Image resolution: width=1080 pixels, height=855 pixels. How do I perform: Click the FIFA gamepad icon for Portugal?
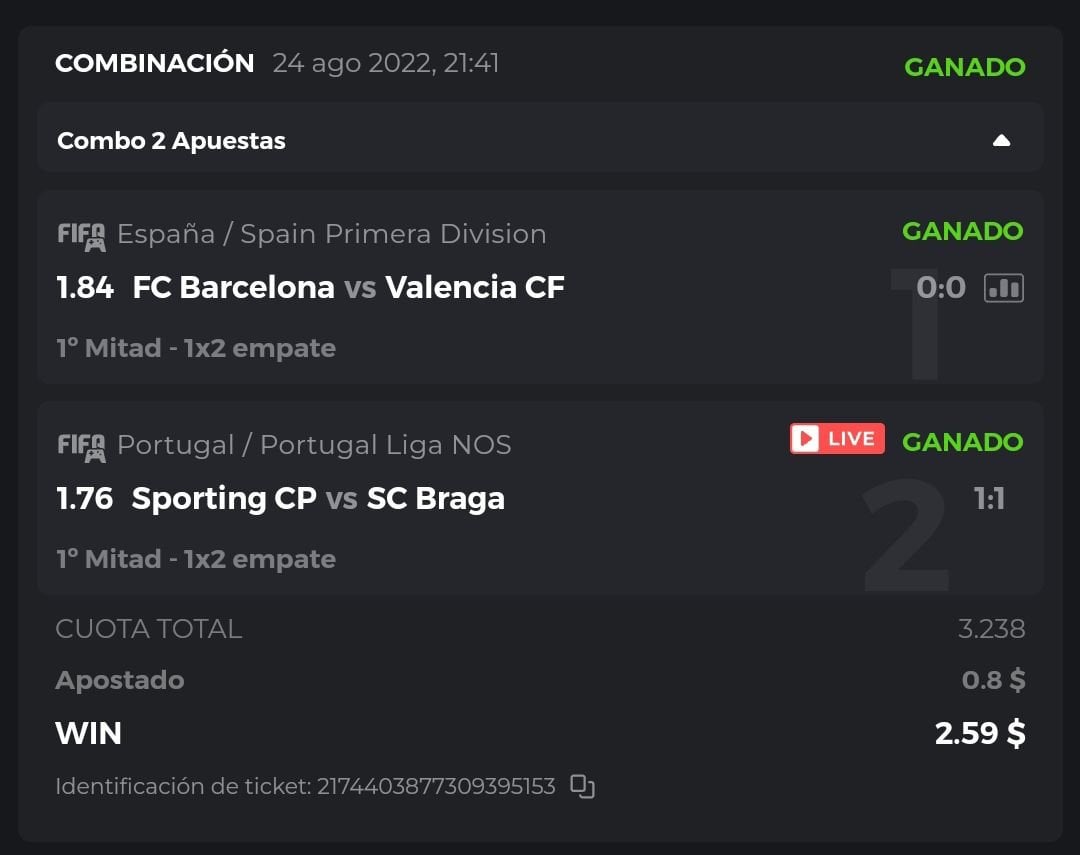click(81, 447)
